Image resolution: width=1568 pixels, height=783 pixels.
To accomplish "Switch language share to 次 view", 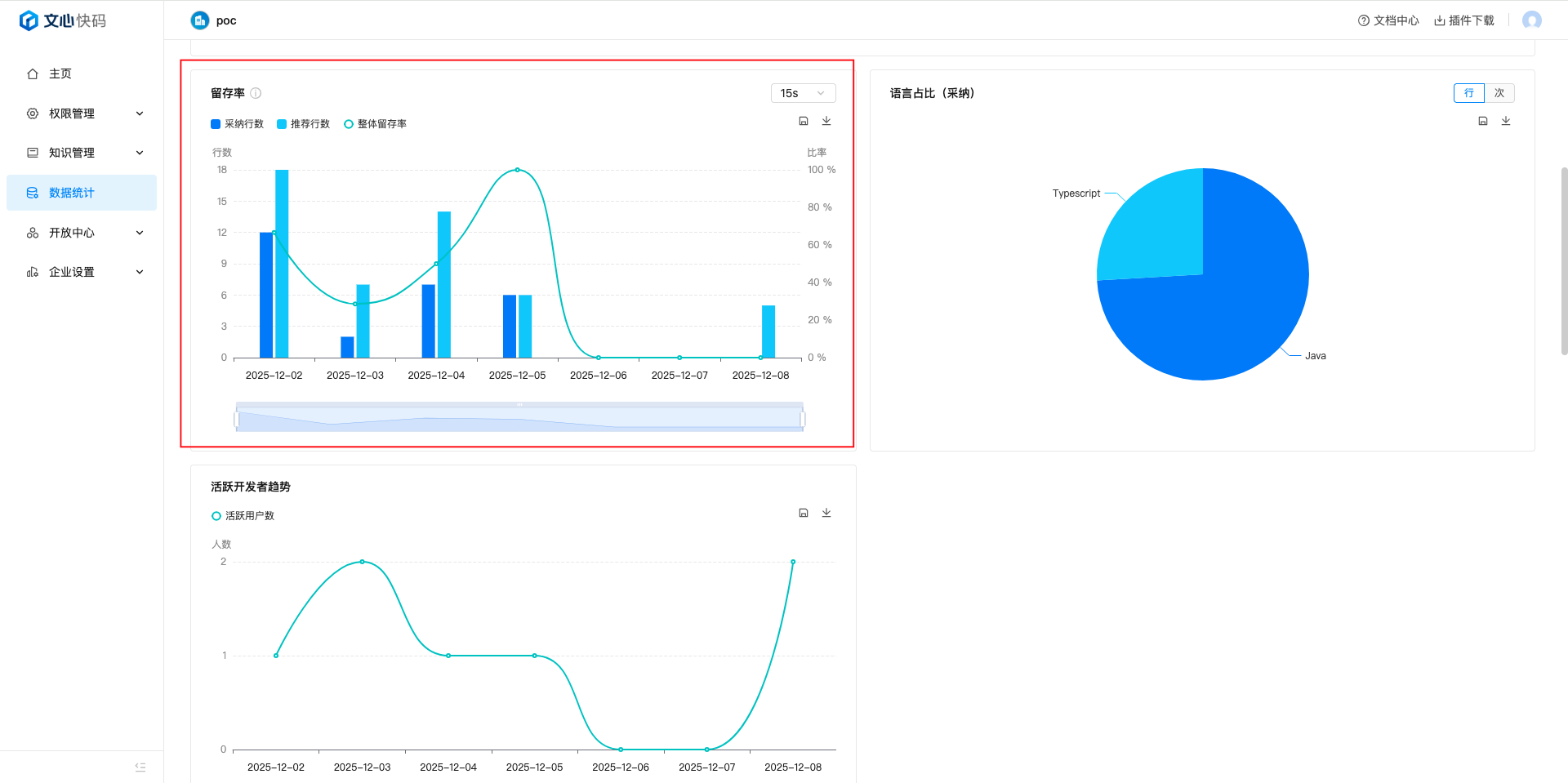I will pyautogui.click(x=1499, y=93).
